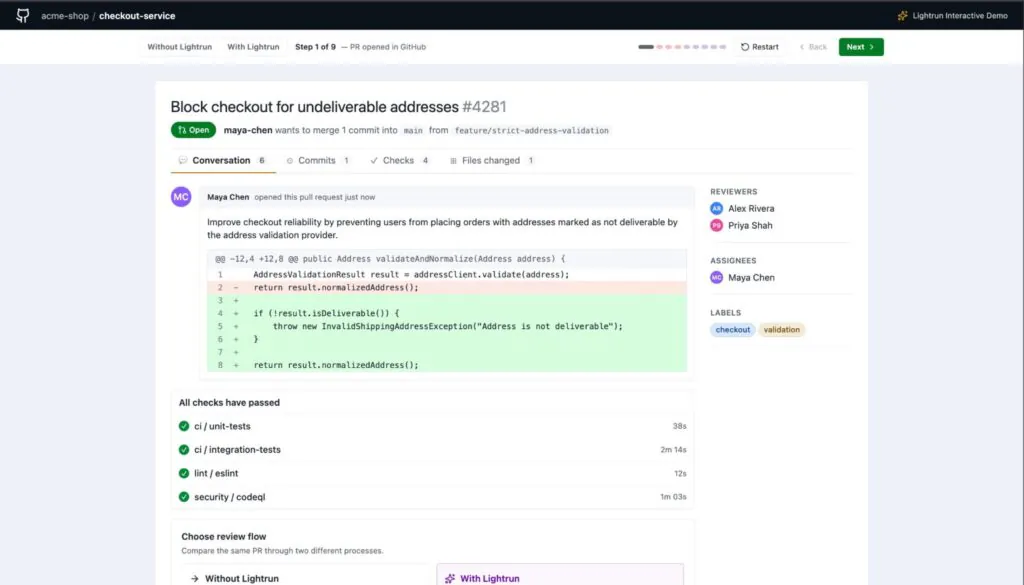The image size is (1024, 585).
Task: Click the security / codeql check name
Action: click(x=230, y=497)
